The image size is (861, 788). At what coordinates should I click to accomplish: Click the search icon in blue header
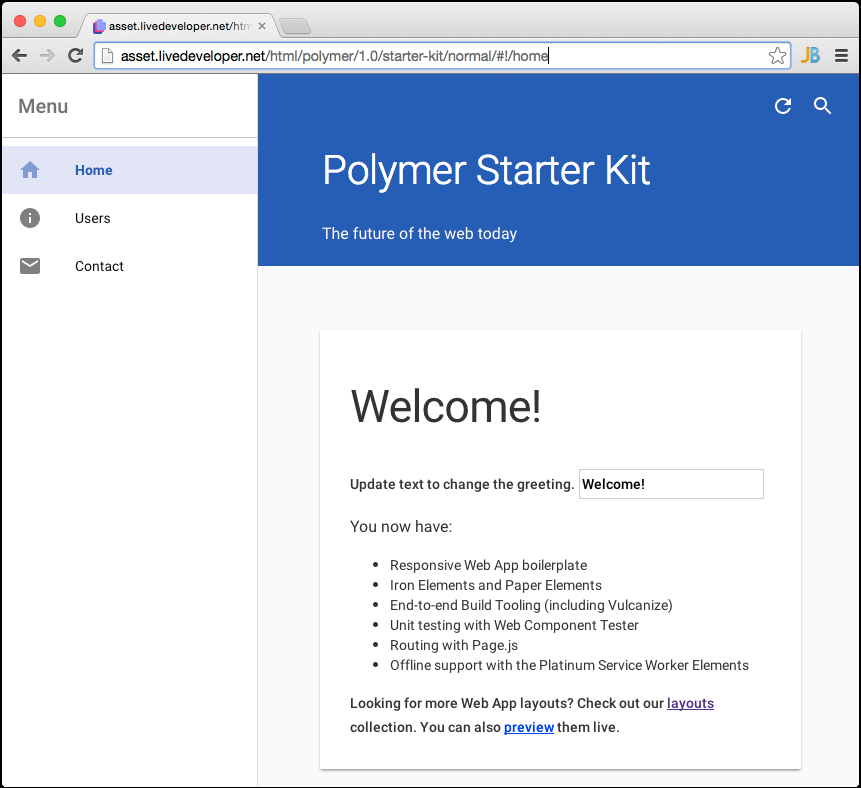[x=822, y=106]
